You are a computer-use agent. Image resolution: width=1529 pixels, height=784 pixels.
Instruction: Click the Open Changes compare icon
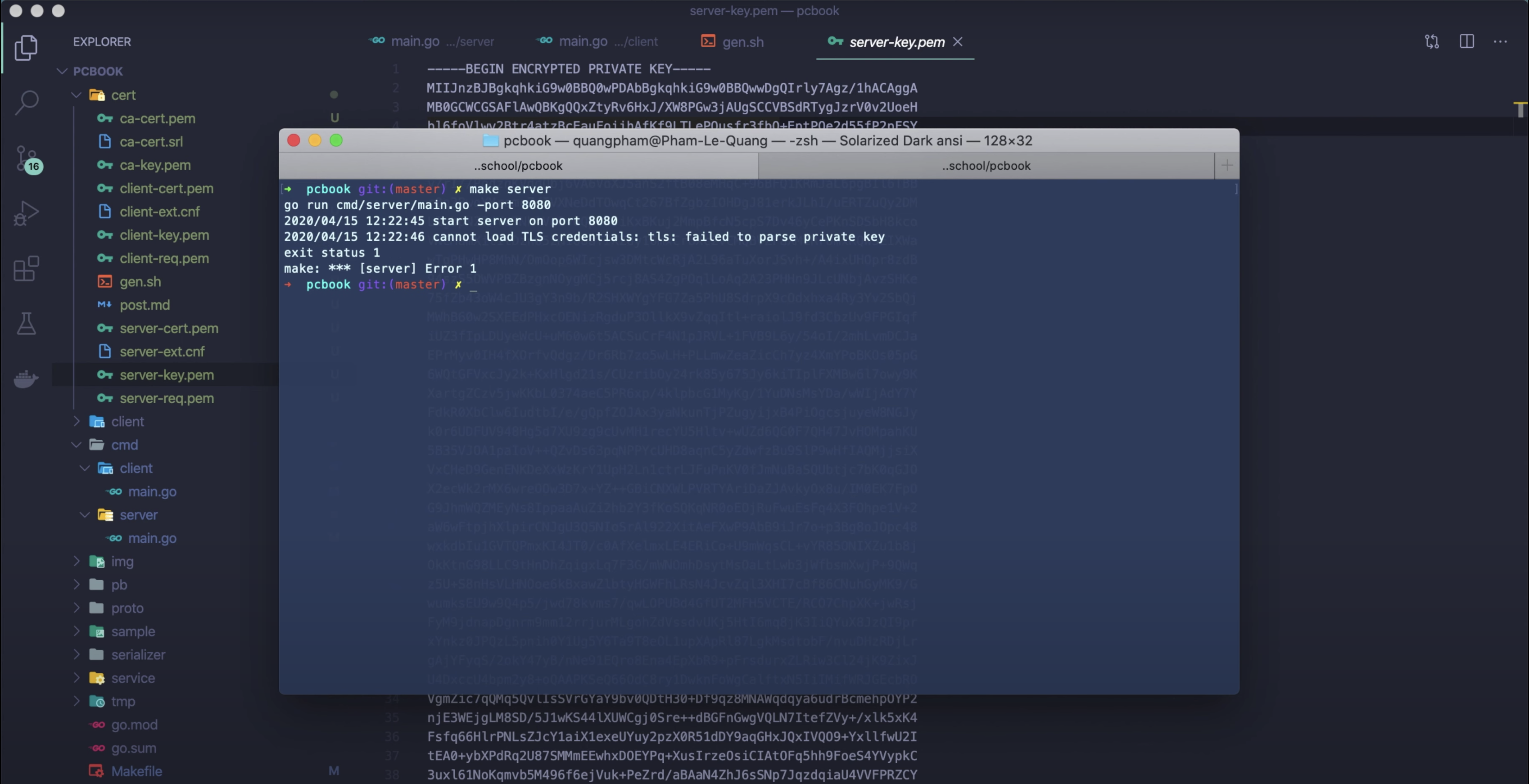1431,41
